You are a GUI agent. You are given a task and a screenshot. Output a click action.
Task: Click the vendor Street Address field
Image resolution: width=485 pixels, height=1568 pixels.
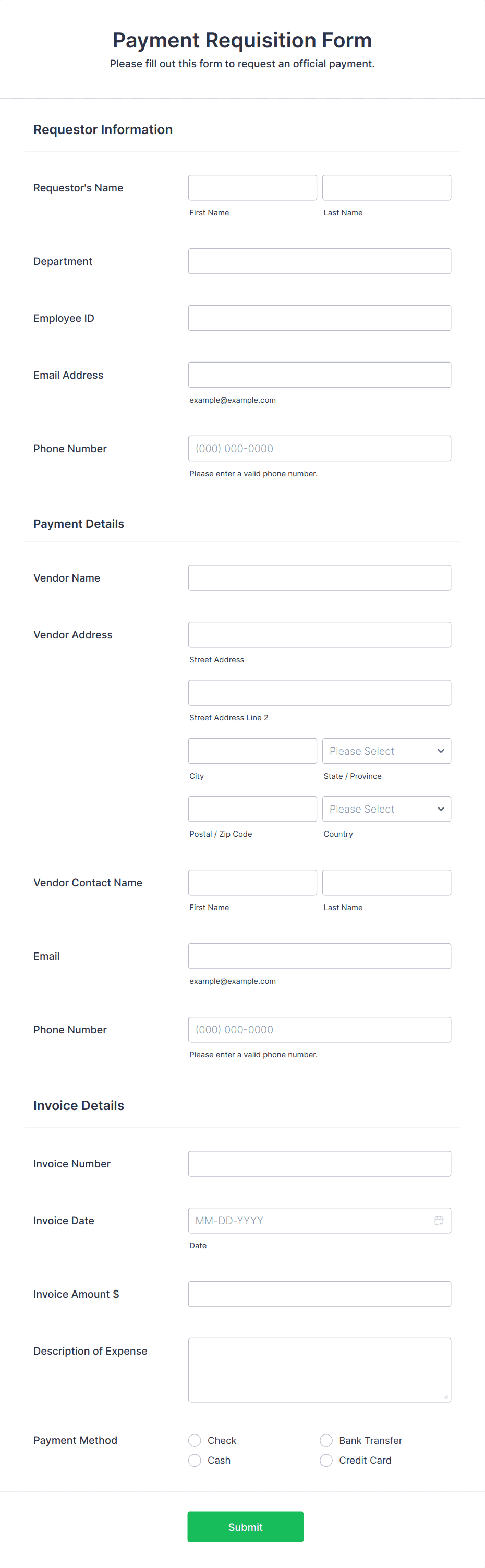click(x=320, y=634)
